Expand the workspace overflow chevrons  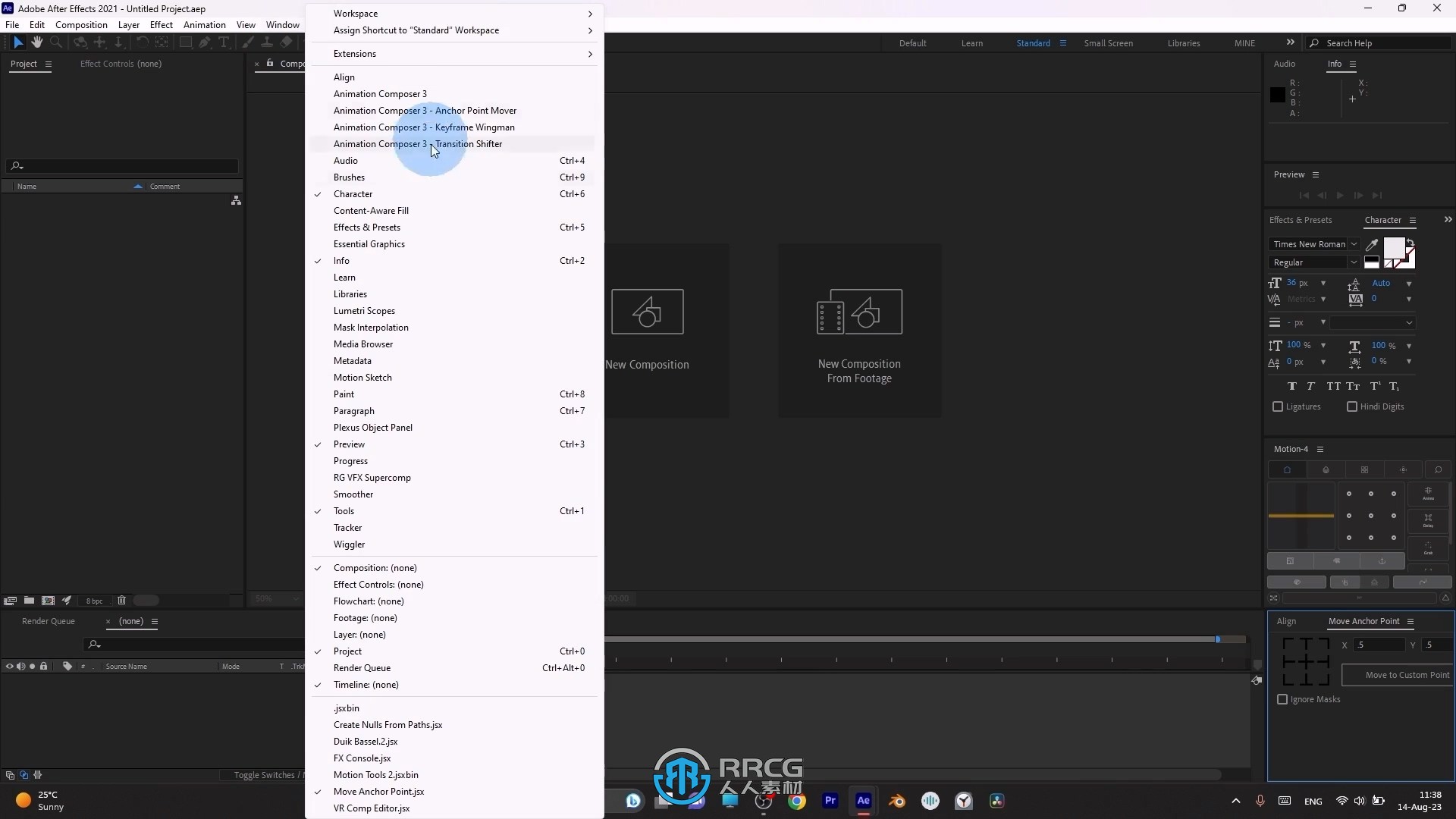coord(1290,42)
